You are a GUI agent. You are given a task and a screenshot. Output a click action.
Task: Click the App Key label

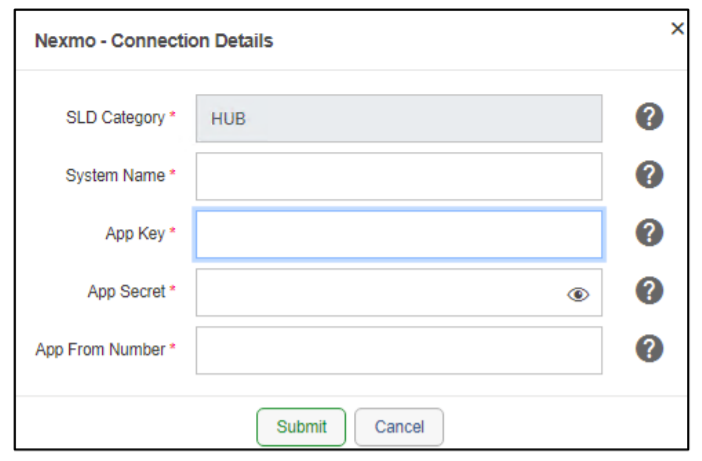[x=135, y=234]
